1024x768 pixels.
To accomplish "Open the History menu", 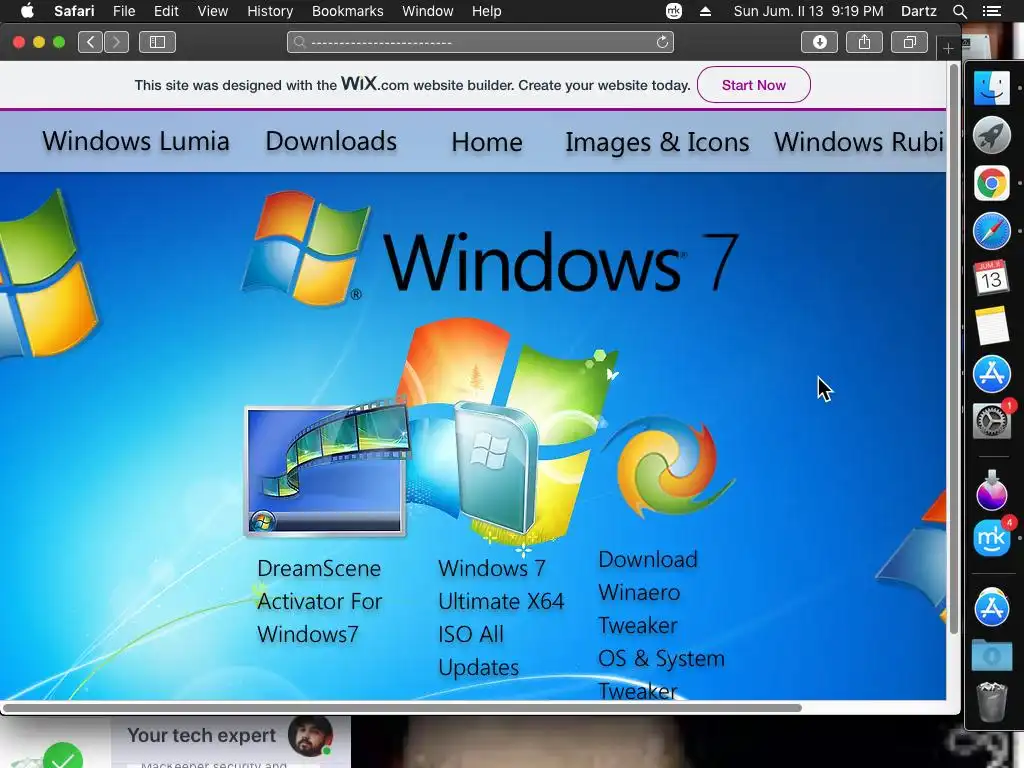I will coord(270,11).
